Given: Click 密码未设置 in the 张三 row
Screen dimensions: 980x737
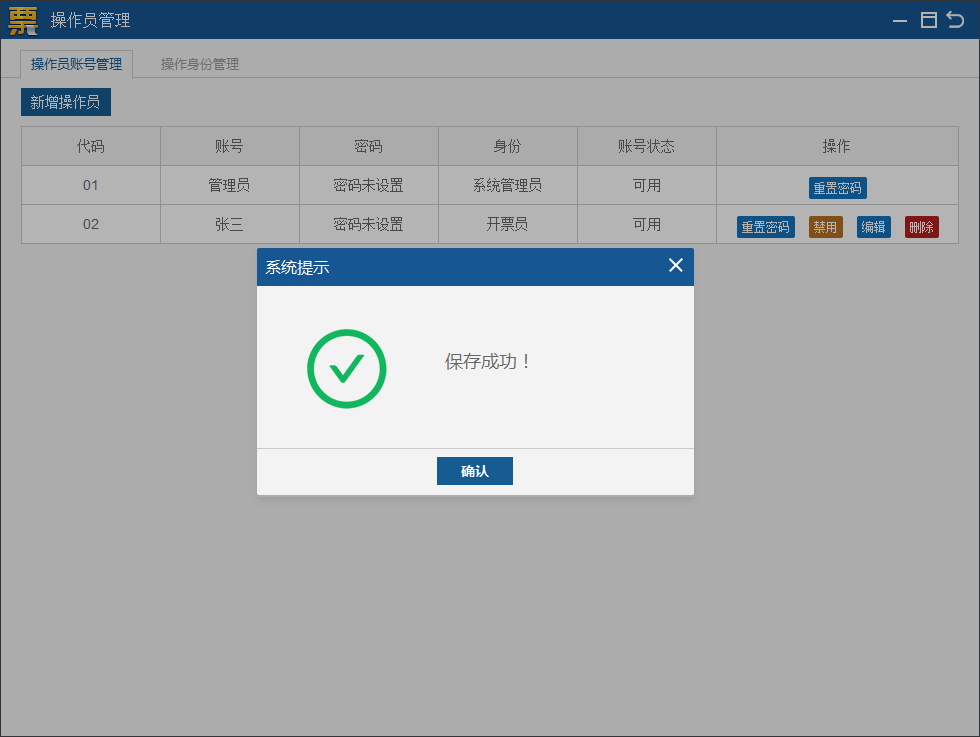Looking at the screenshot, I should coord(369,224).
